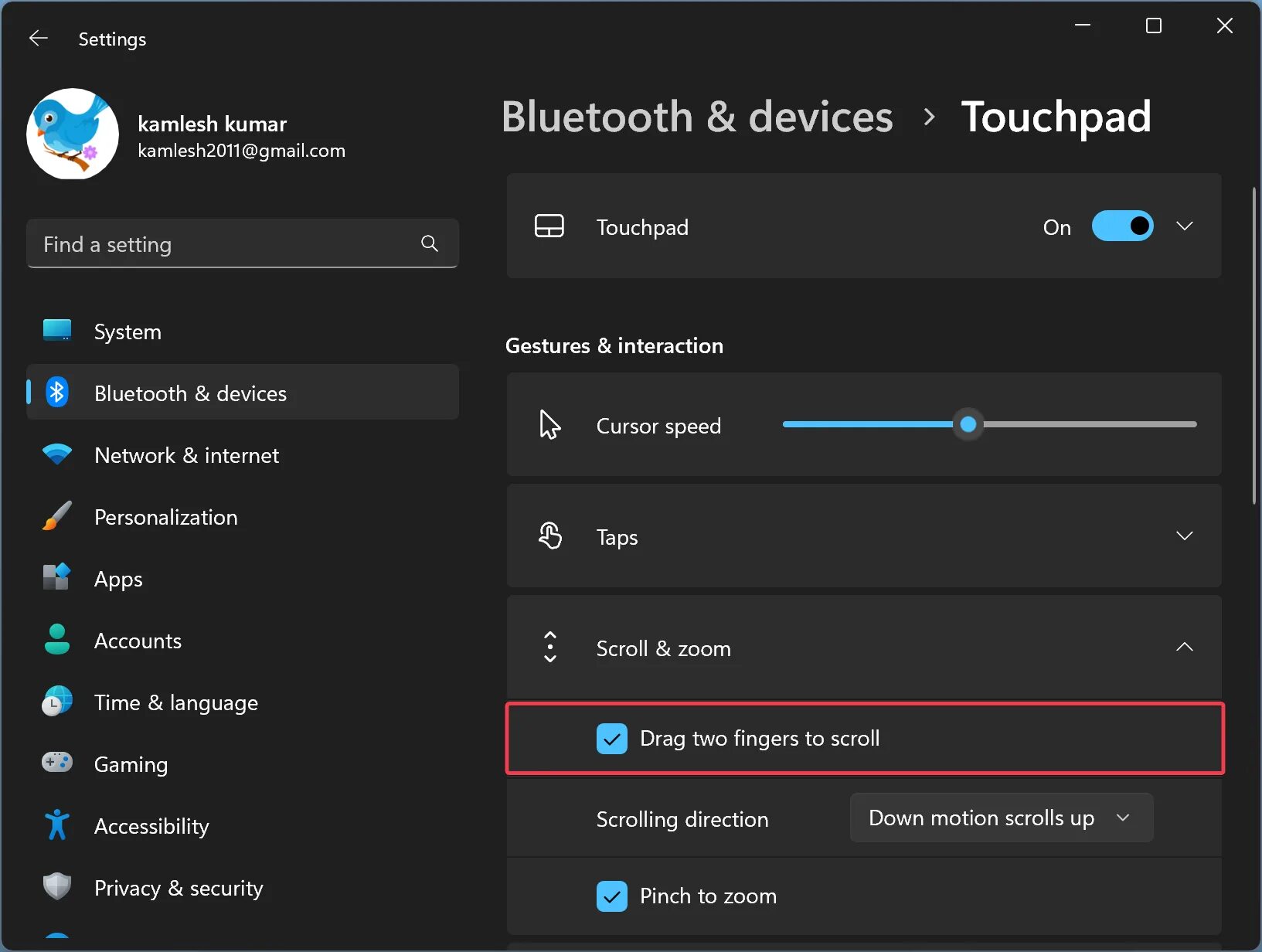Collapse the Scroll & zoom section
This screenshot has width=1262, height=952.
click(x=1184, y=648)
